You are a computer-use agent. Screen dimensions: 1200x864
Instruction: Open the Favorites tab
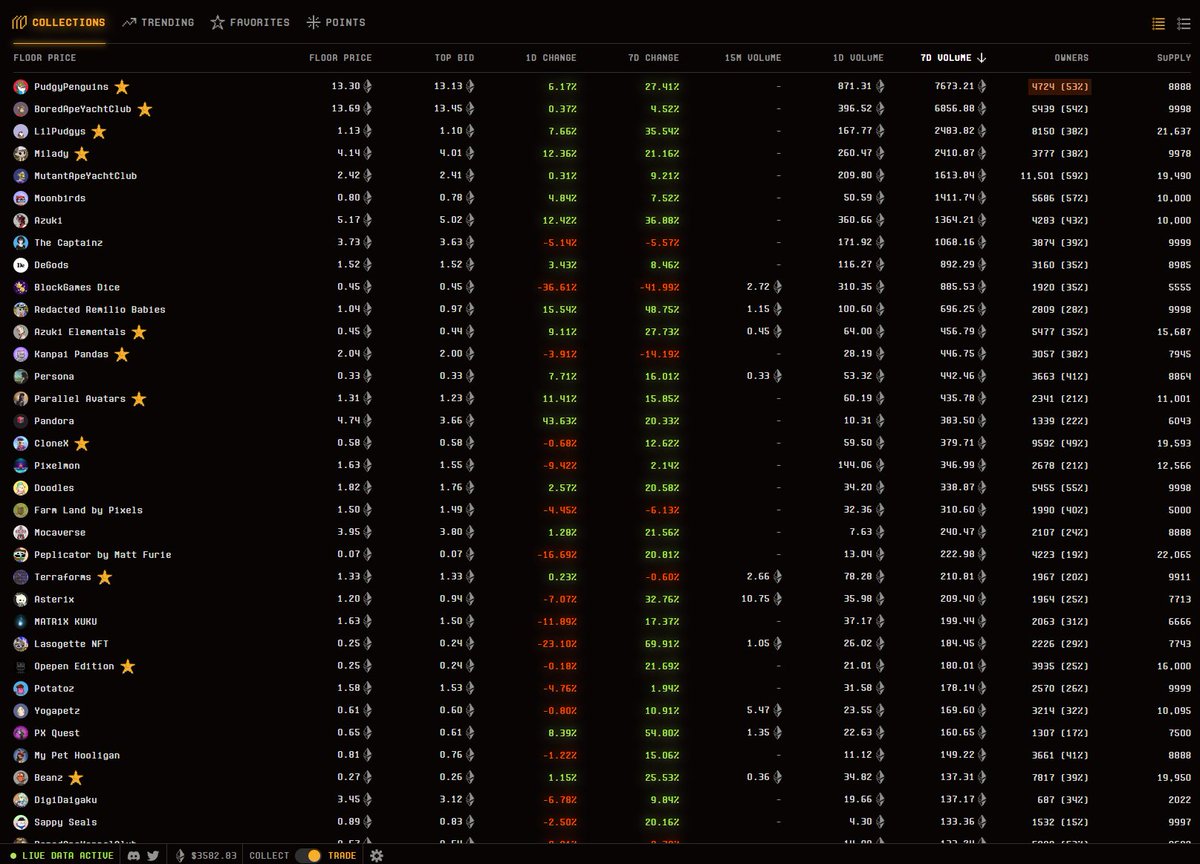click(x=250, y=22)
